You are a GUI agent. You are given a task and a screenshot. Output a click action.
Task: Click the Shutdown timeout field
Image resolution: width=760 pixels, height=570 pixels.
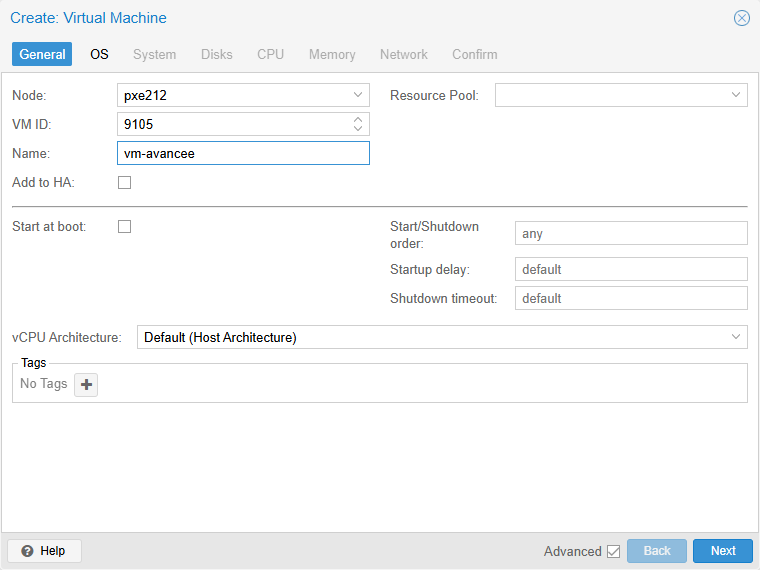click(x=631, y=298)
